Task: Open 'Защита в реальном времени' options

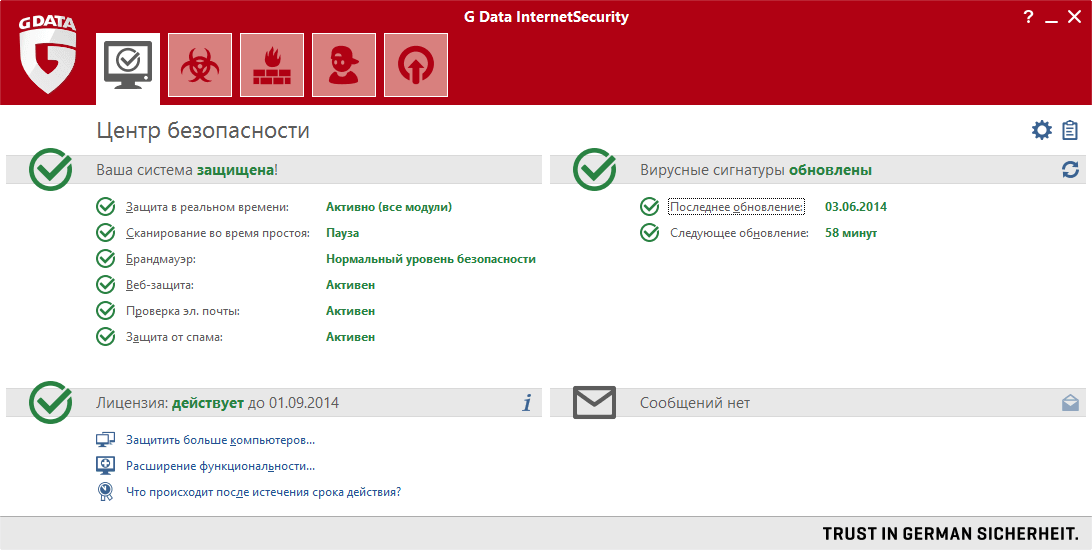Action: pyautogui.click(x=207, y=207)
